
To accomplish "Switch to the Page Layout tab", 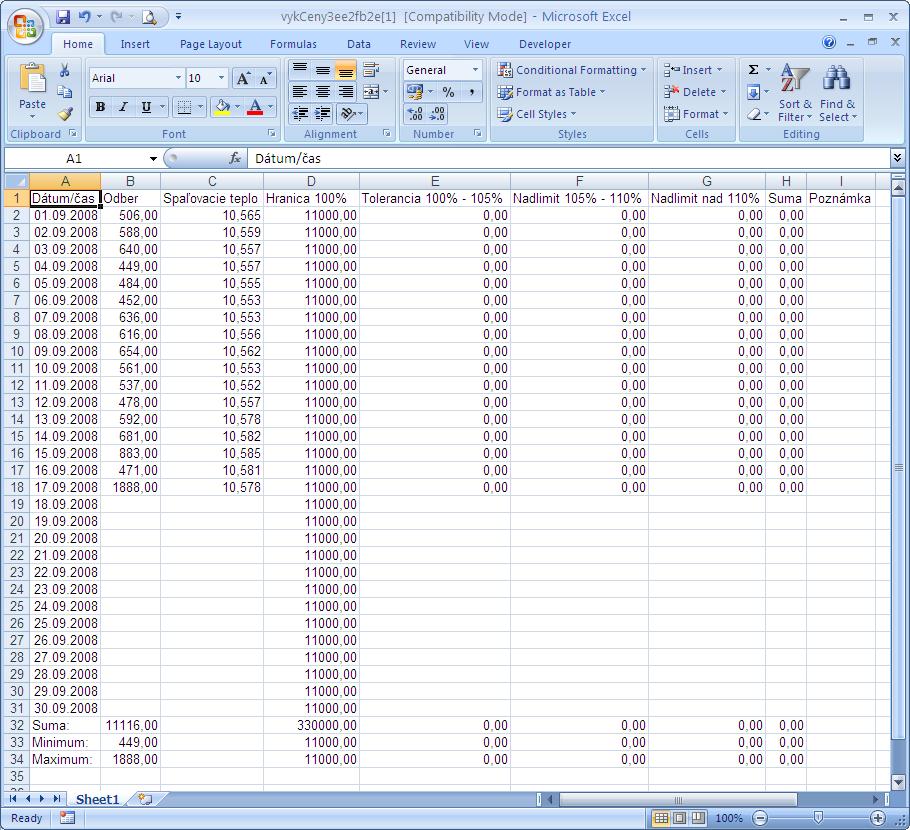I will coord(211,44).
